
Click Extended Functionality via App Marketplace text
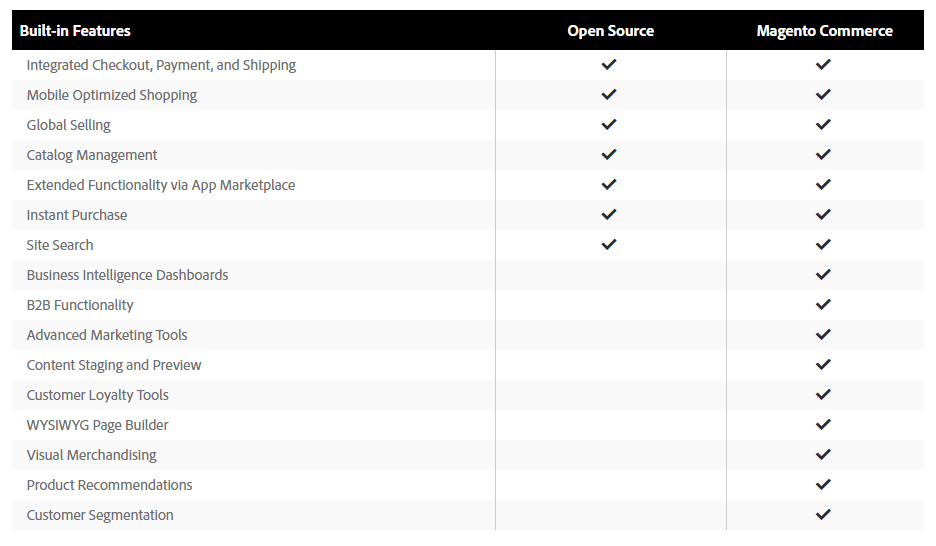(x=160, y=185)
